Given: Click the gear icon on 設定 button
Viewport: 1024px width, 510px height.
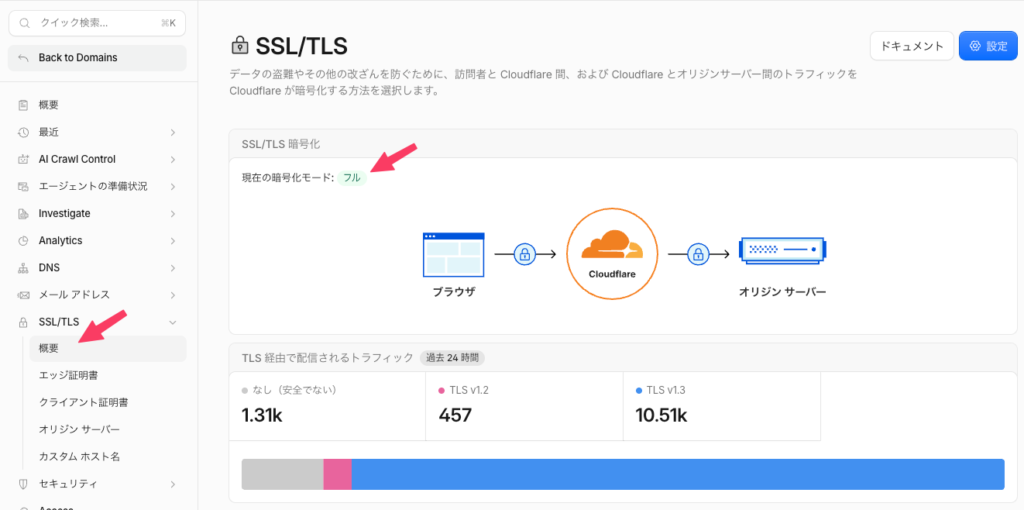Looking at the screenshot, I should tap(976, 46).
